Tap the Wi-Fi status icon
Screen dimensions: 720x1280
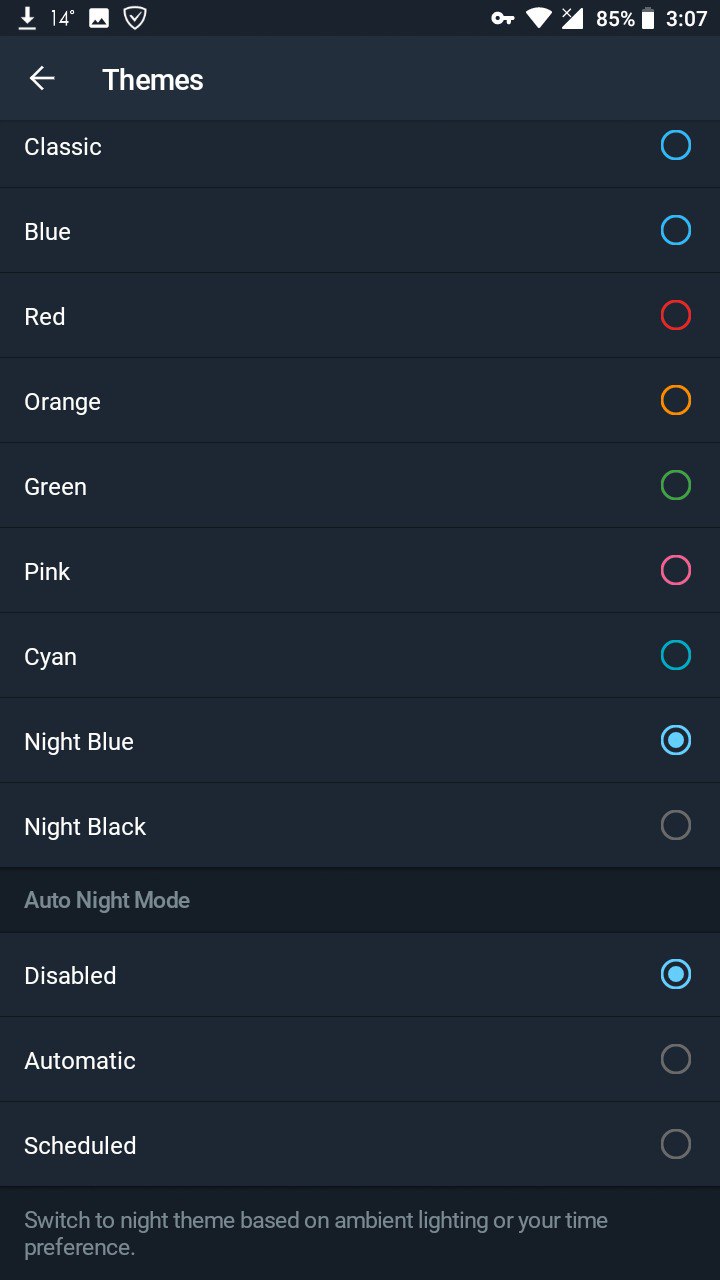(x=539, y=18)
